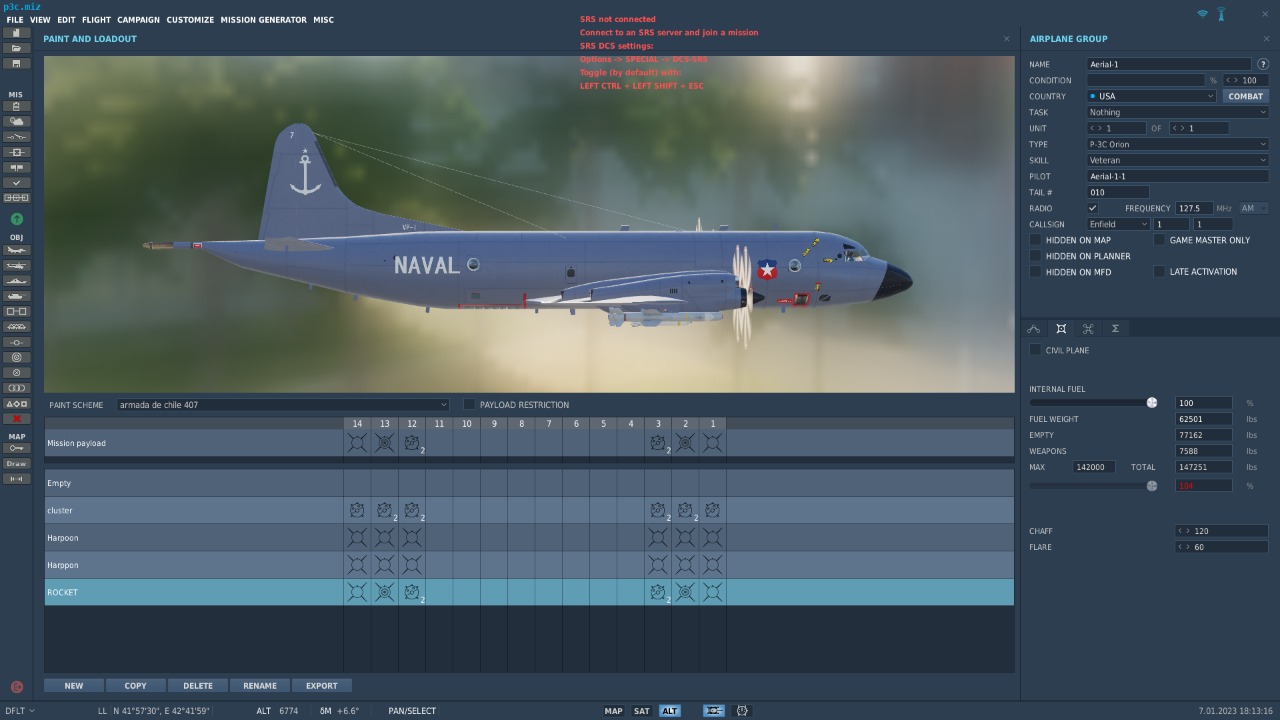Open the weather cloud settings icon
The height and width of the screenshot is (720, 1280).
[16, 121]
